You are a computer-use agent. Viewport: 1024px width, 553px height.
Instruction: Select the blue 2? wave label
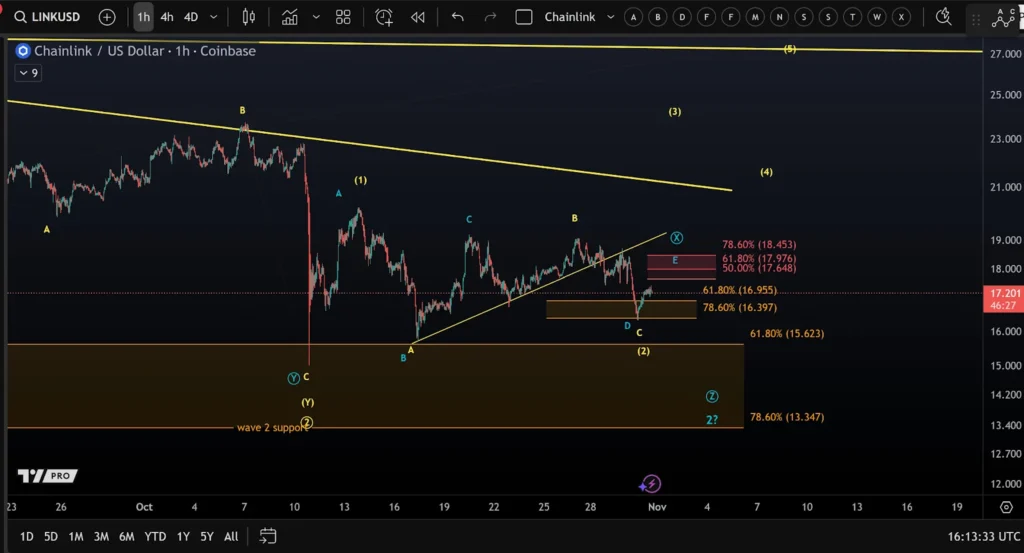coord(712,420)
